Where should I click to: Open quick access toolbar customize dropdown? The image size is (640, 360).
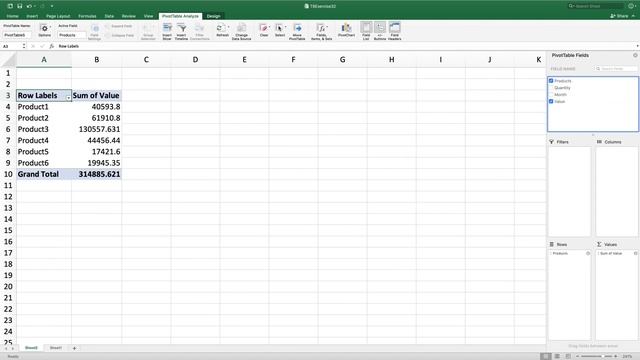[x=52, y=6]
